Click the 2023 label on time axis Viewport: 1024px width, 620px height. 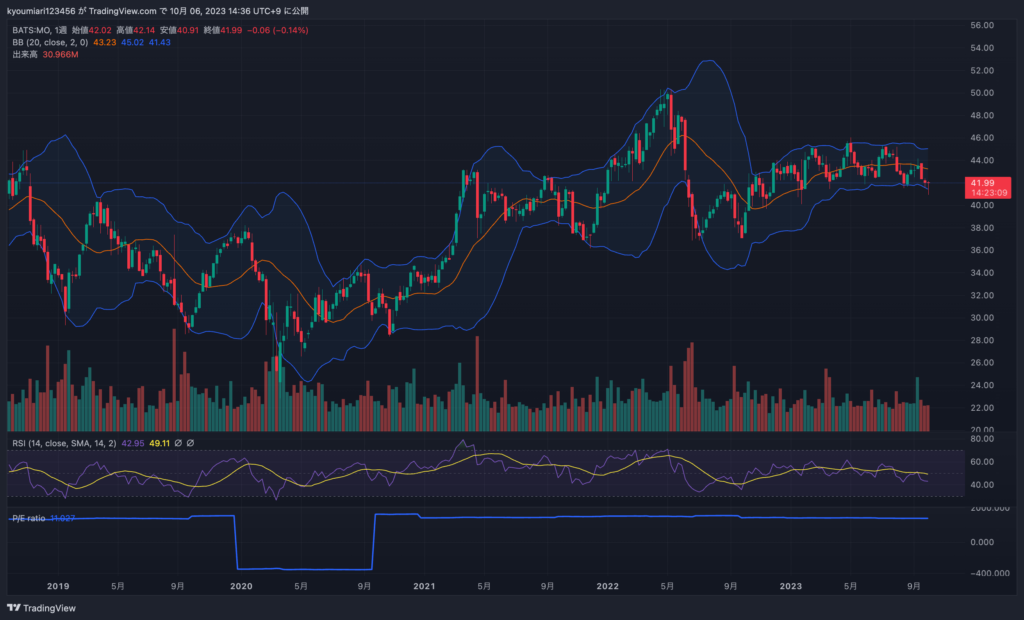coord(790,586)
